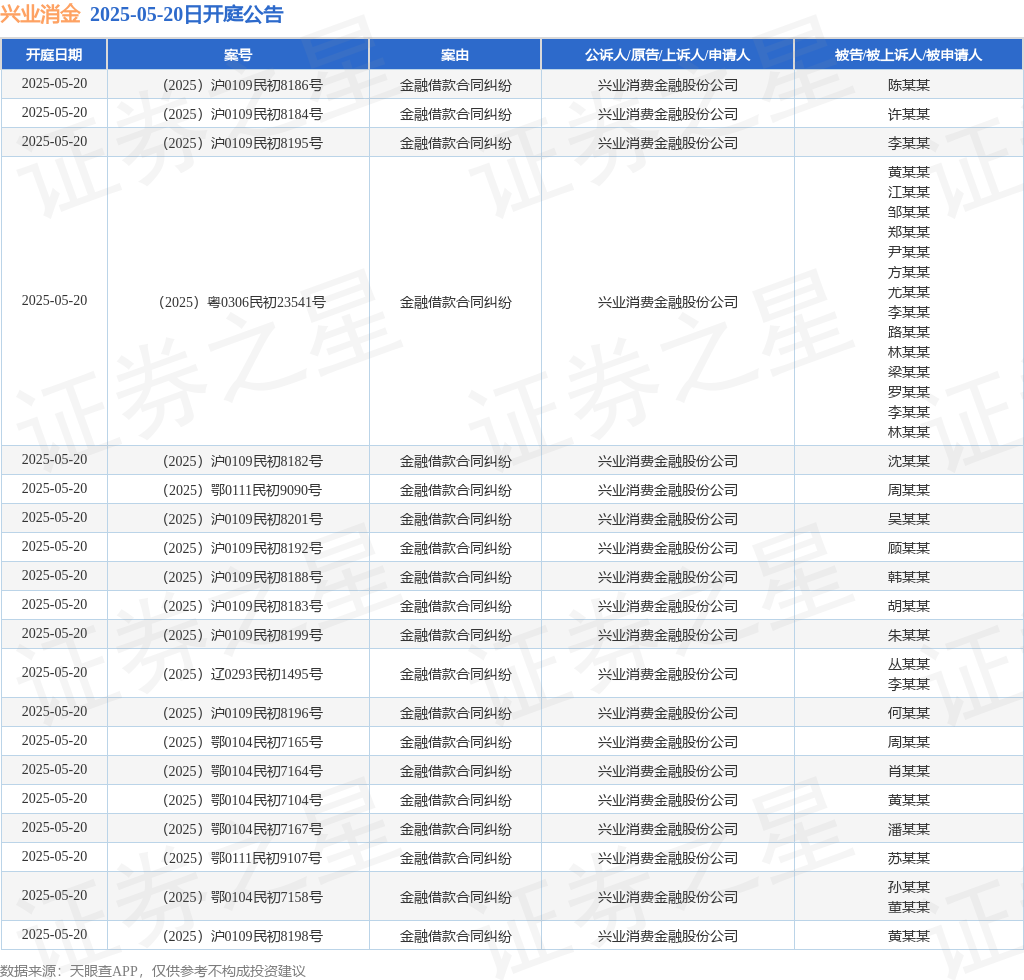1024x980 pixels.
Task: Click defendant 董某某
Action: 908,907
